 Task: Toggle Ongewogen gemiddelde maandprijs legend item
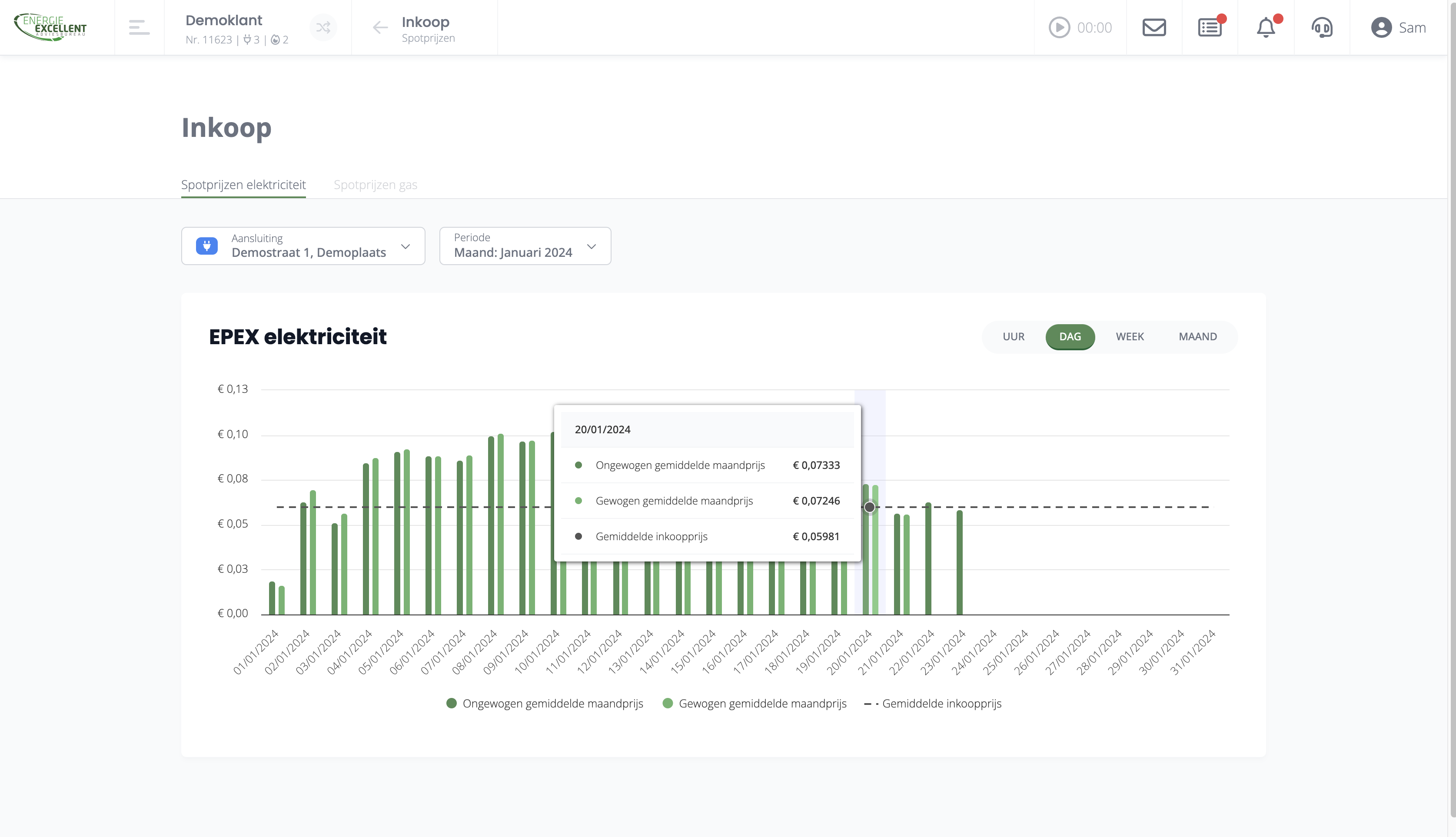pos(545,704)
